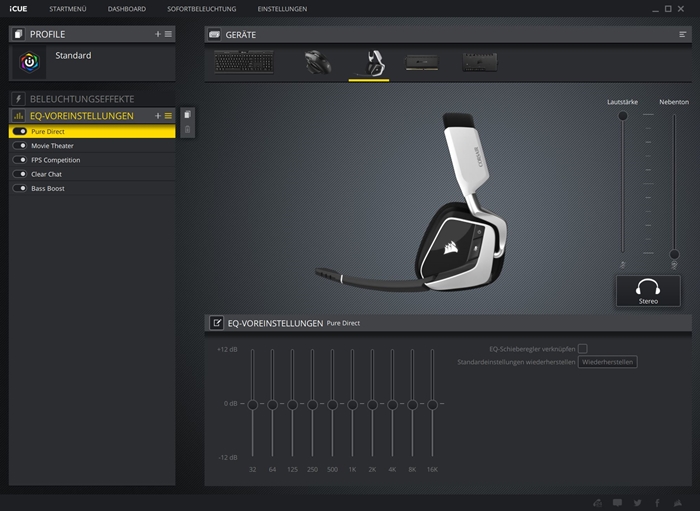The image size is (700, 511).
Task: Open the Twitter link icon
Action: click(x=638, y=503)
